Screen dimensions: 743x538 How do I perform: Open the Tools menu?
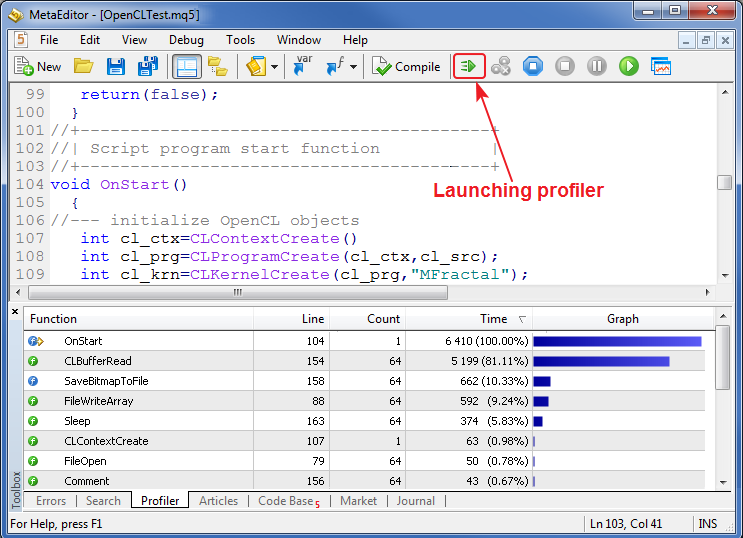coord(240,40)
